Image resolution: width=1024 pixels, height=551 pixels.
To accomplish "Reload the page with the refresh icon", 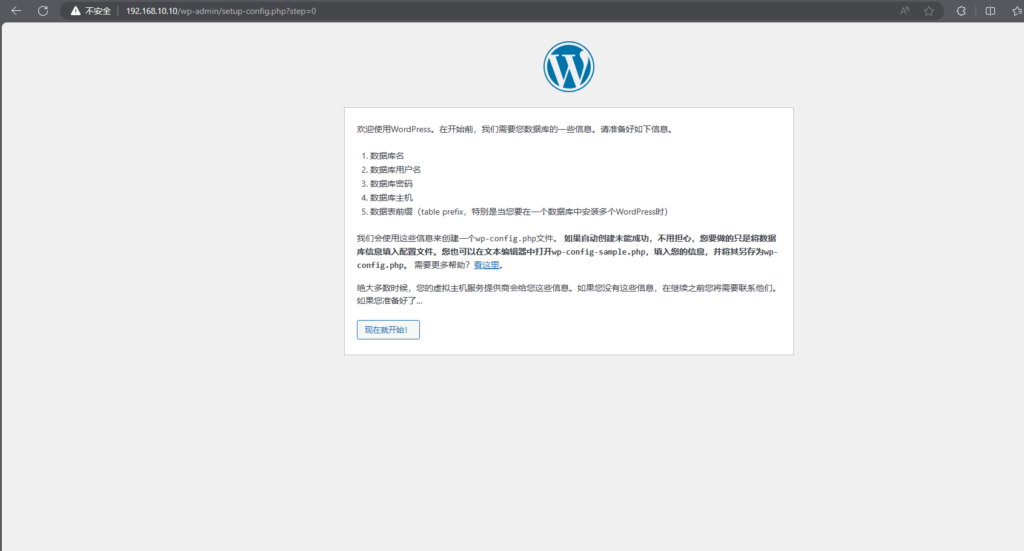I will click(43, 10).
